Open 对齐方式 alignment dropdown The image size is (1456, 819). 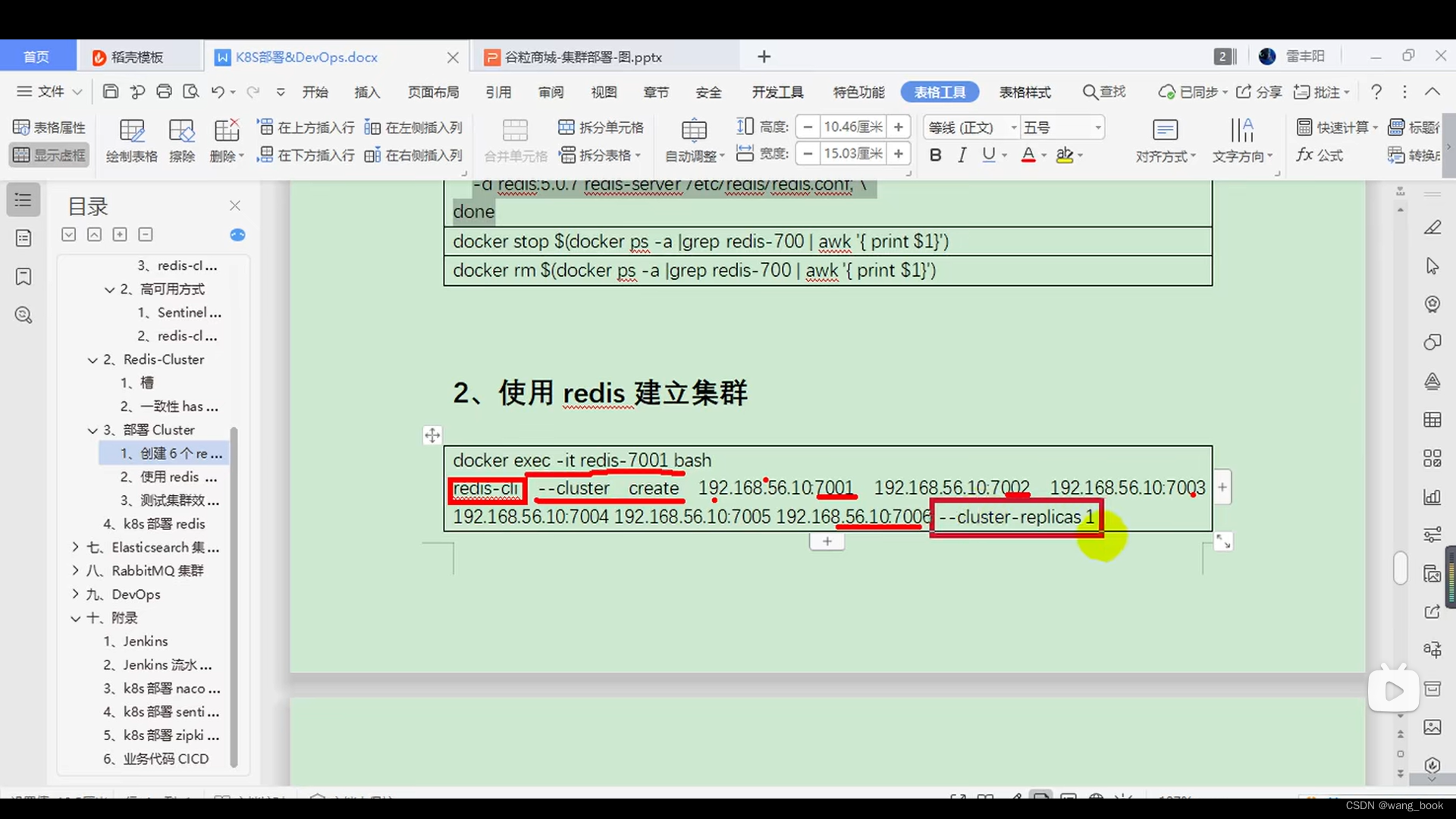click(1166, 141)
